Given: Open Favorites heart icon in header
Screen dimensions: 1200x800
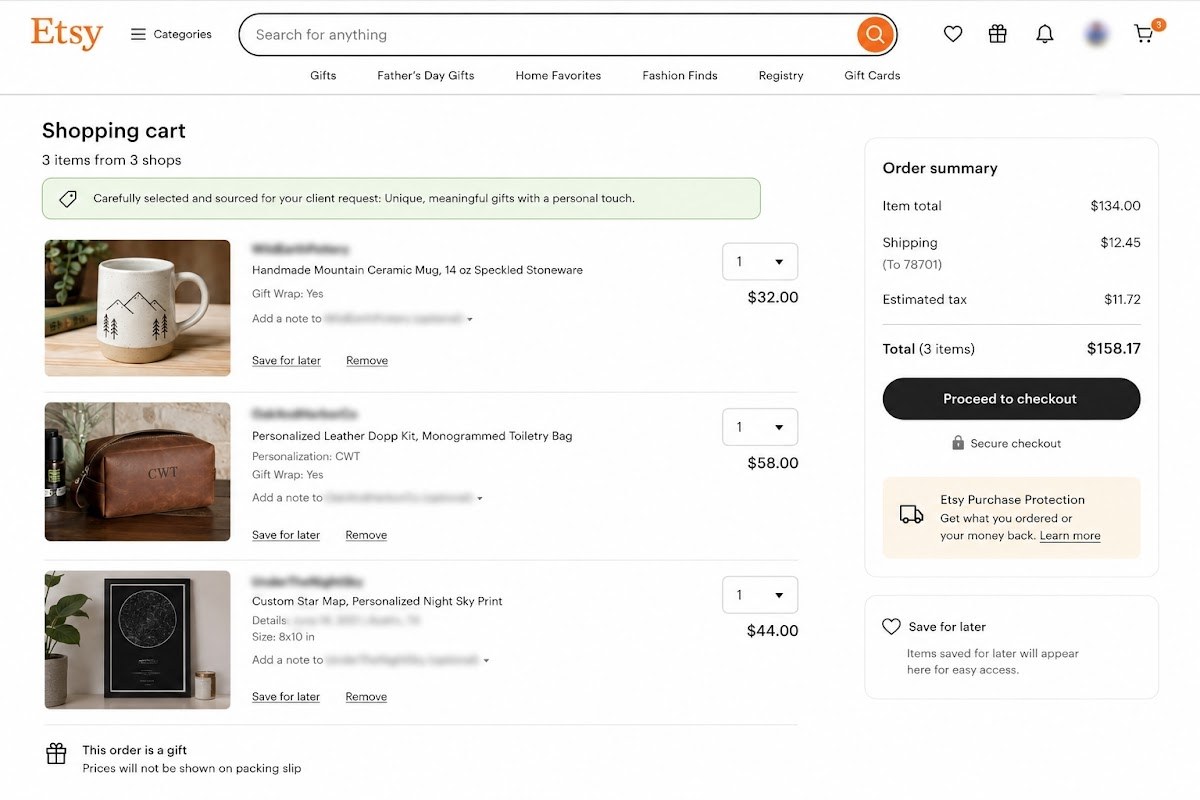Looking at the screenshot, I should click(x=953, y=34).
